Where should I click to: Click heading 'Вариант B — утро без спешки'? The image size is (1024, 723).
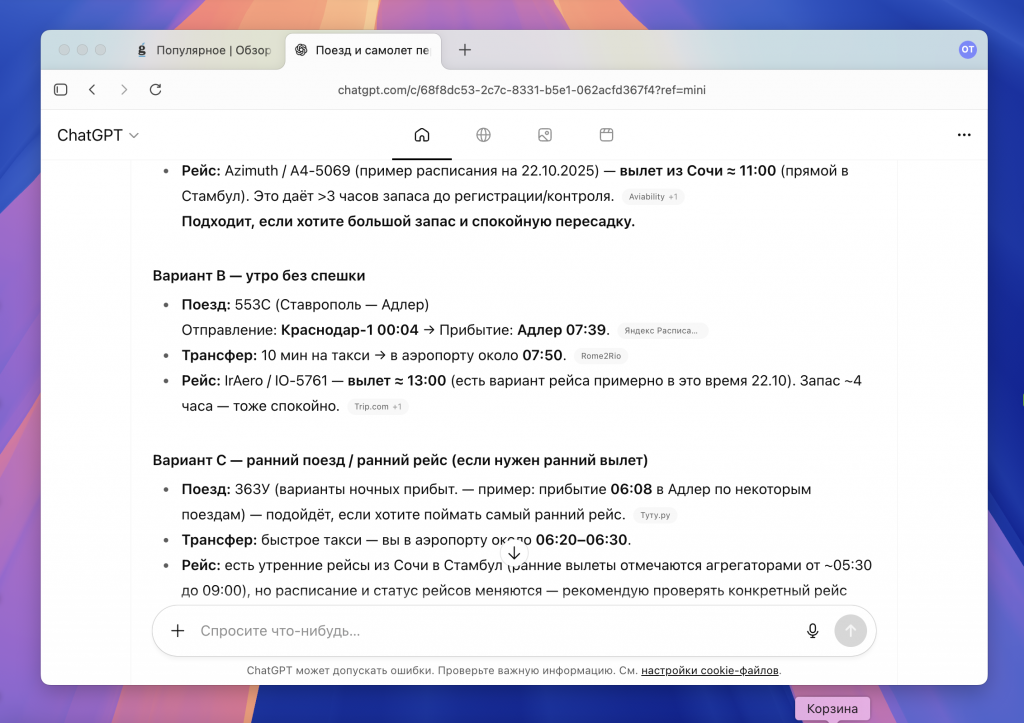259,276
